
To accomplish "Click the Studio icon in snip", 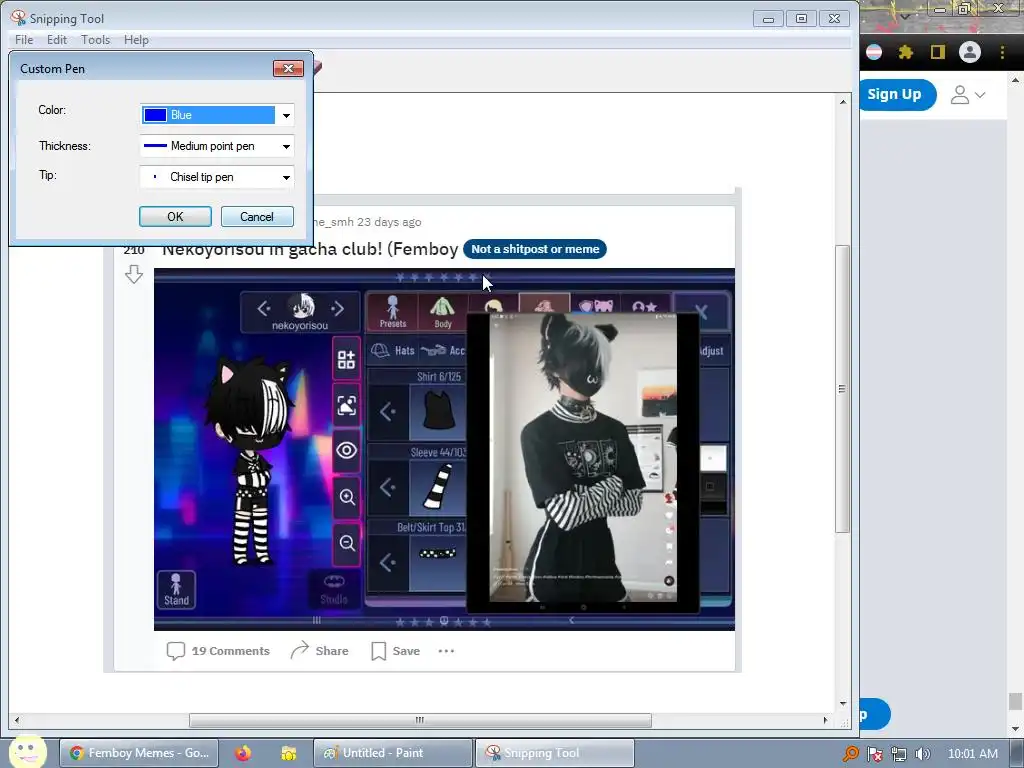I will click(x=334, y=590).
